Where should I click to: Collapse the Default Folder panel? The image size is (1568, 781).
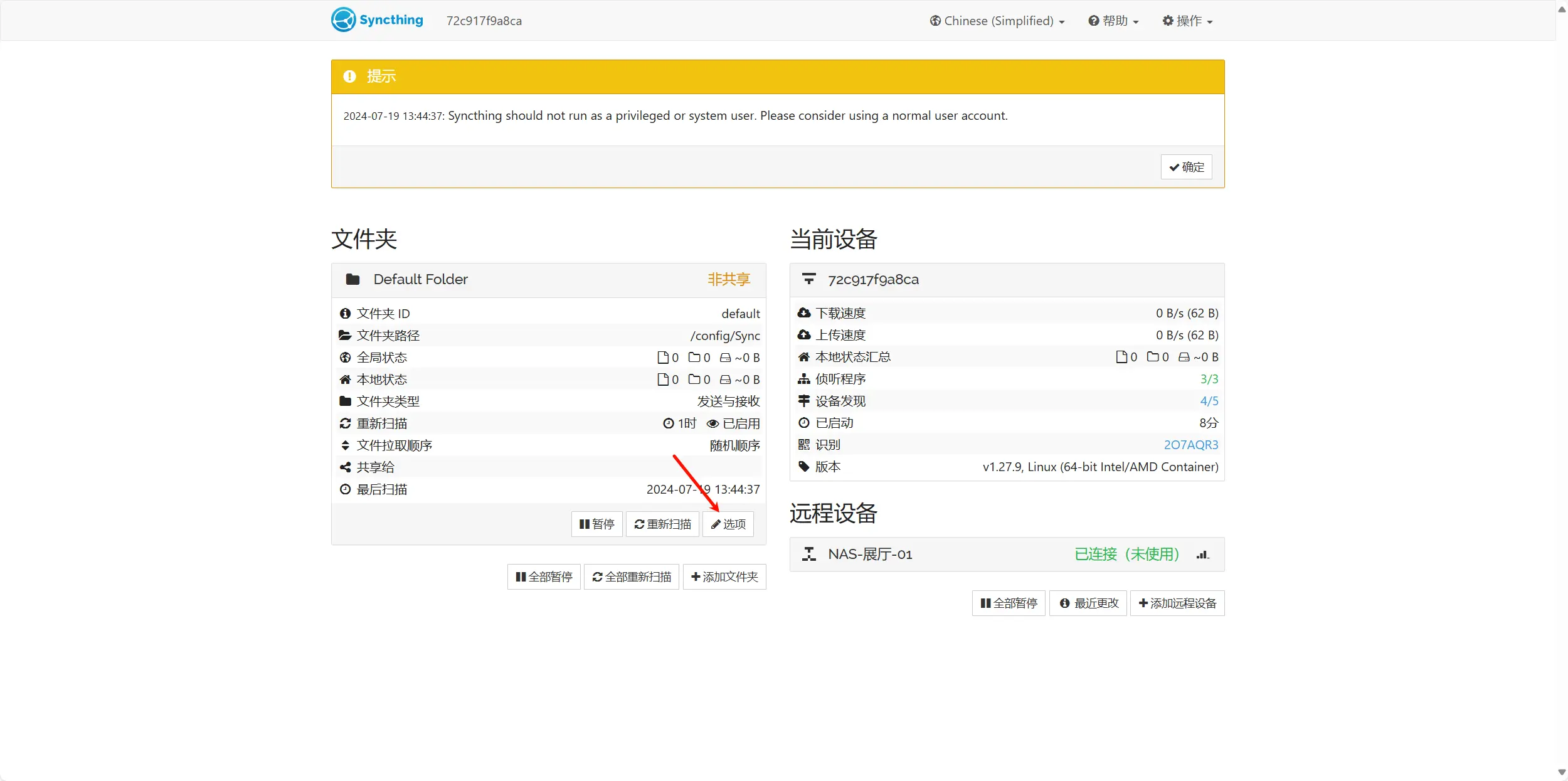420,279
